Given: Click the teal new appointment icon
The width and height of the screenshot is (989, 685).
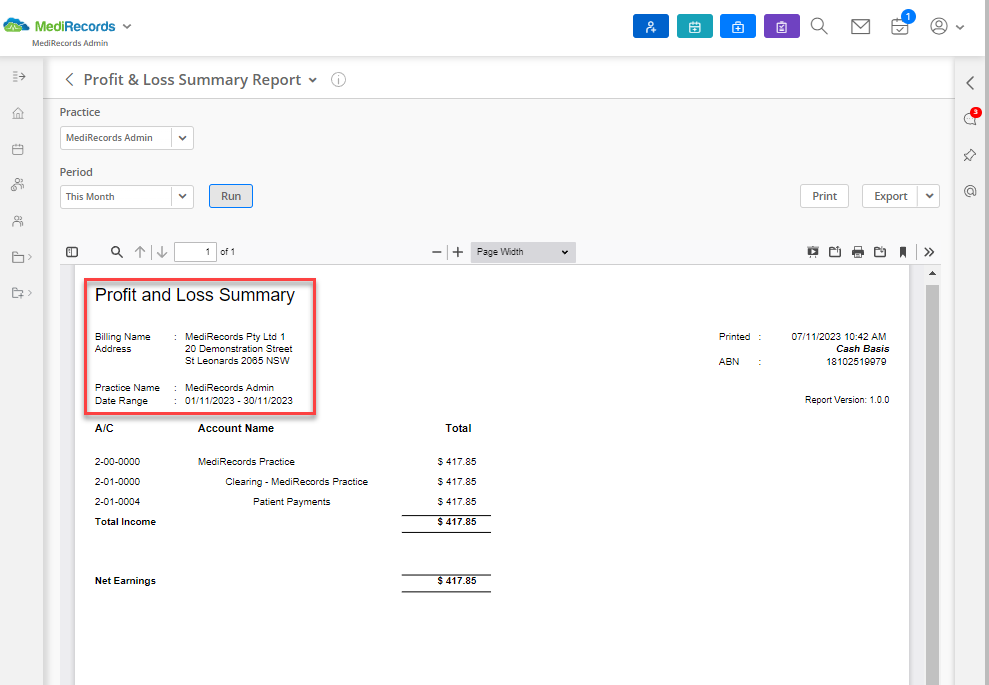Looking at the screenshot, I should tap(694, 26).
